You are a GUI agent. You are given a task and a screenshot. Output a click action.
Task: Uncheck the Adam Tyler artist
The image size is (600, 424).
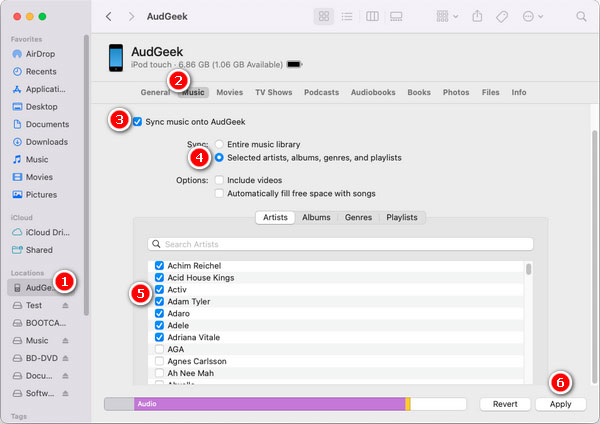(x=159, y=302)
